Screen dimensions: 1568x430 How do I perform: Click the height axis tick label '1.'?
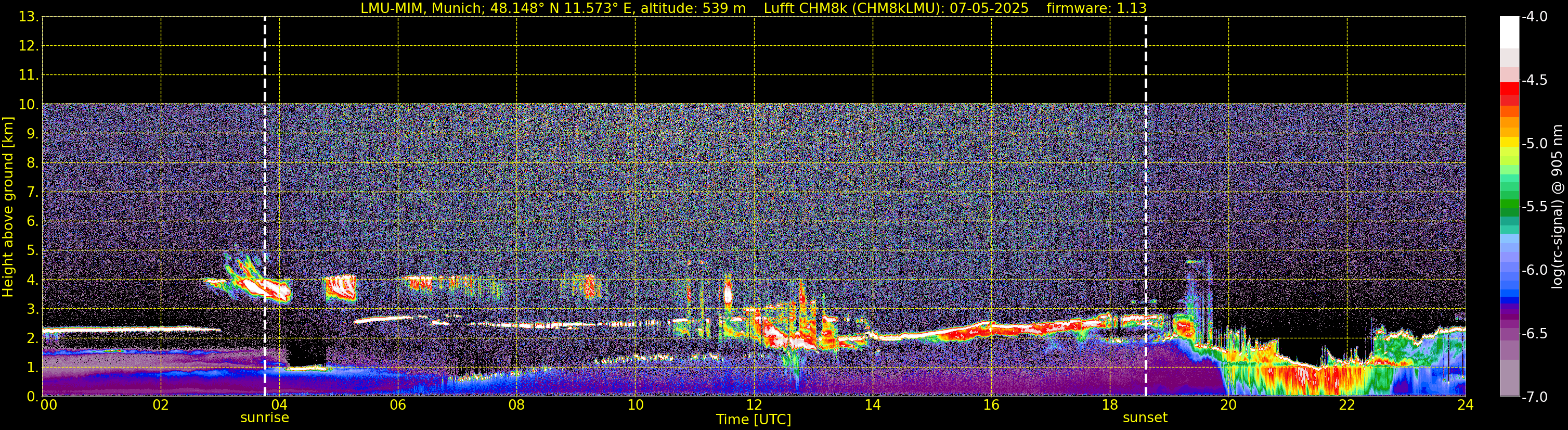(32, 368)
